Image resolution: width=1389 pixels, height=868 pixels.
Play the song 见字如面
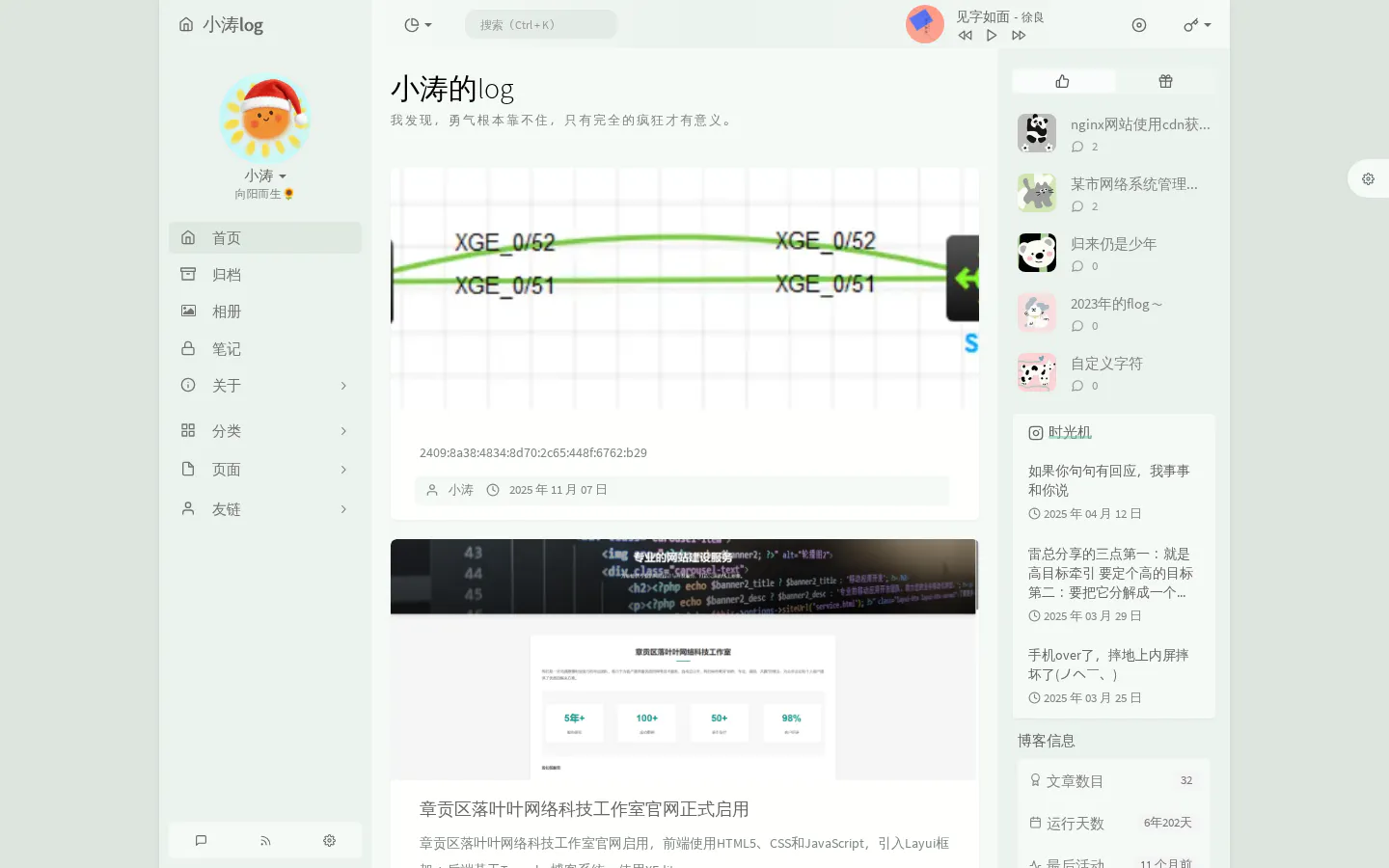(992, 36)
